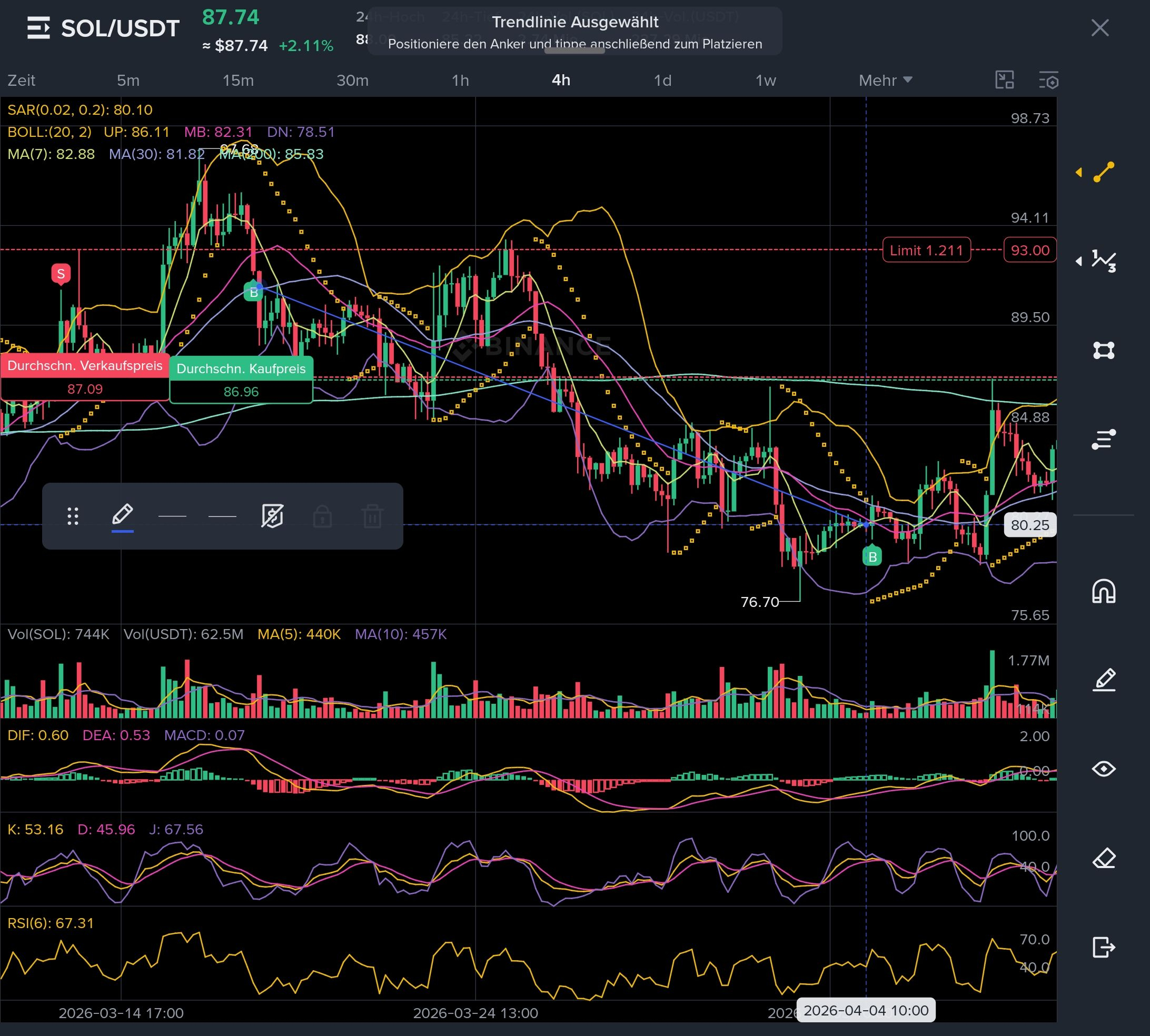Open the chart layout icon
Image resolution: width=1150 pixels, height=1036 pixels.
coord(1005,80)
